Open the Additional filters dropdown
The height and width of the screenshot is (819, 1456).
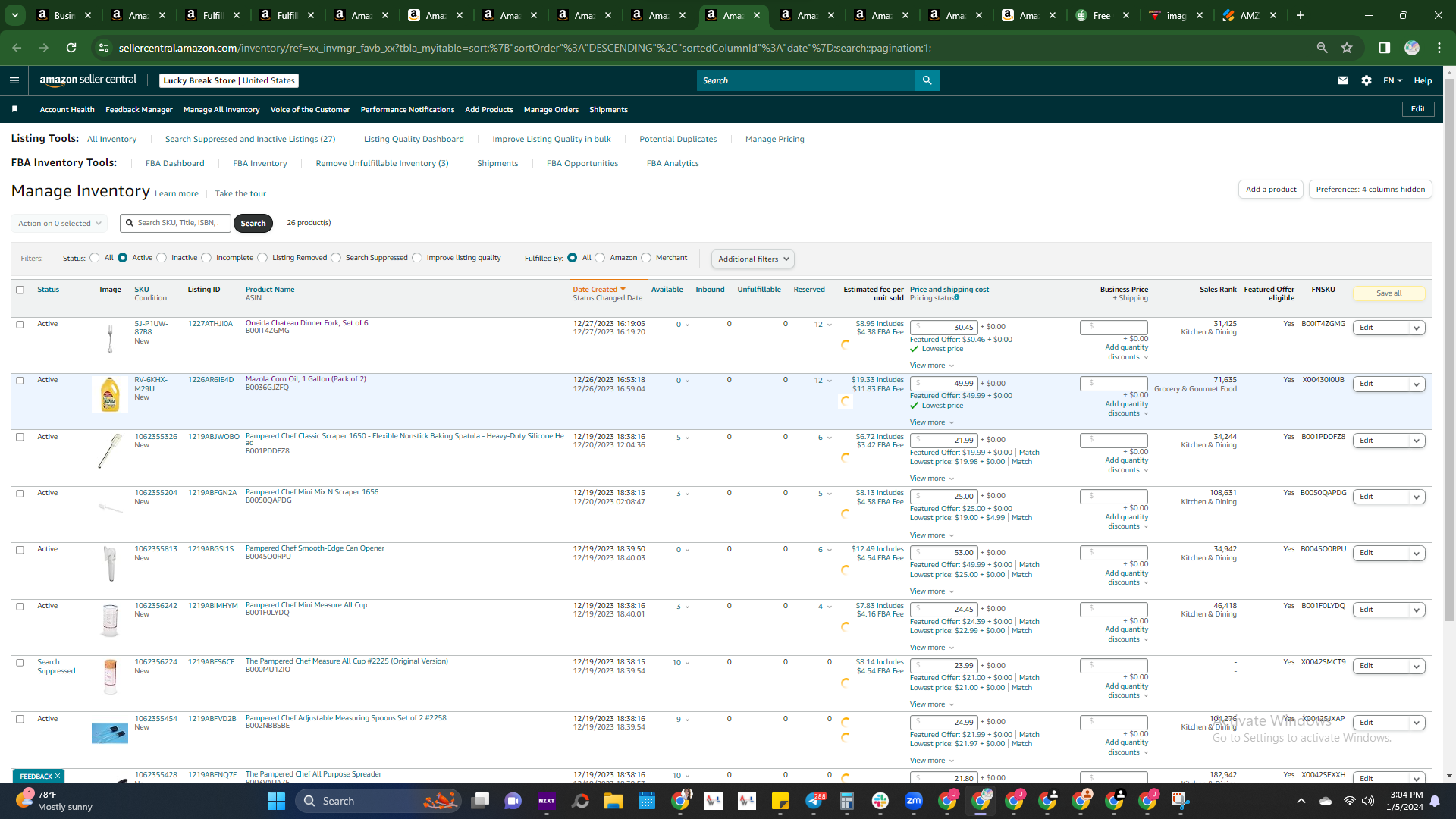753,259
